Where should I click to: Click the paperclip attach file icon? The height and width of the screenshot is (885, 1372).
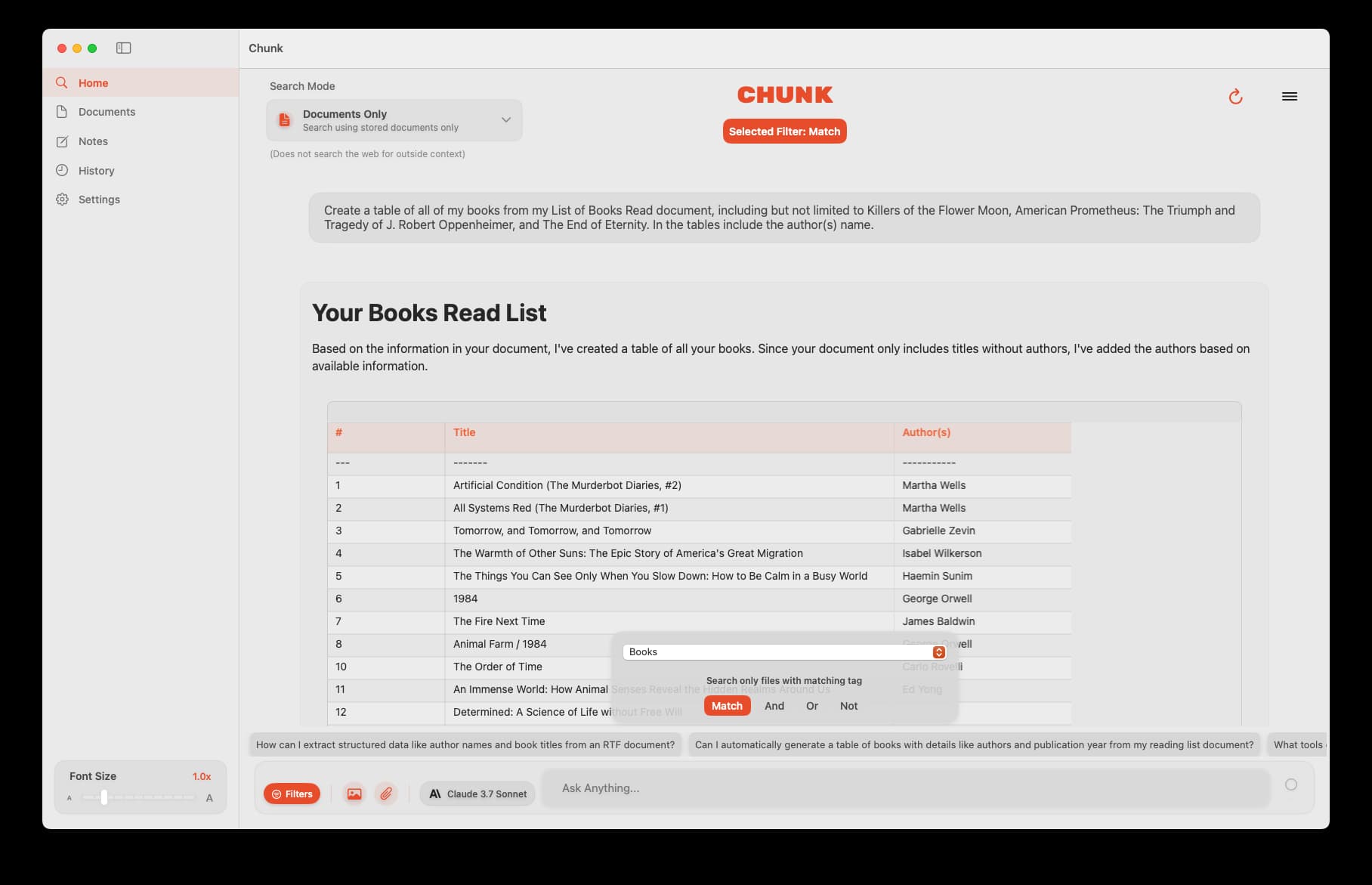tap(386, 794)
